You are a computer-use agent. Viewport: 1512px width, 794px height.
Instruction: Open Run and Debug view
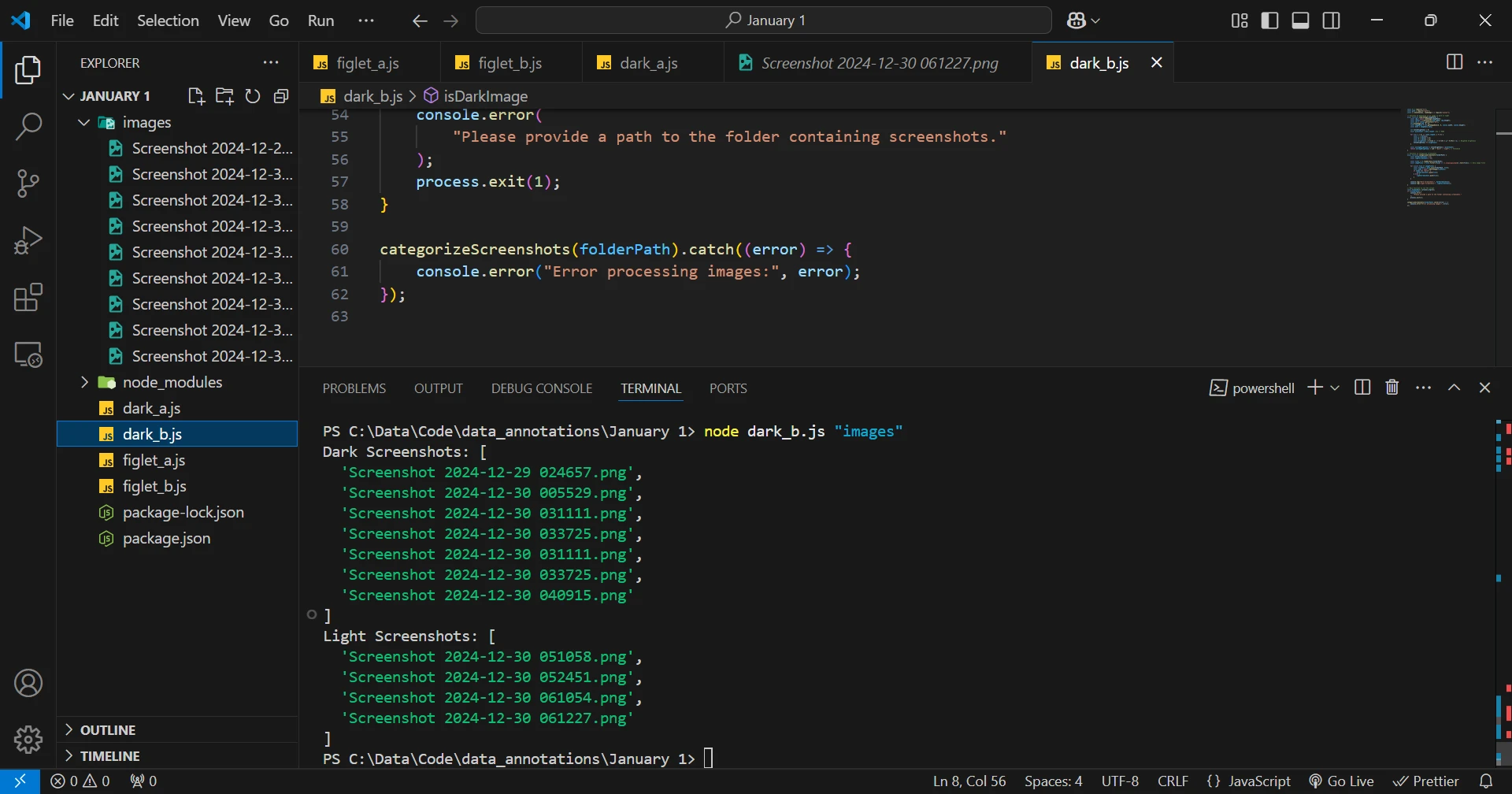(28, 240)
